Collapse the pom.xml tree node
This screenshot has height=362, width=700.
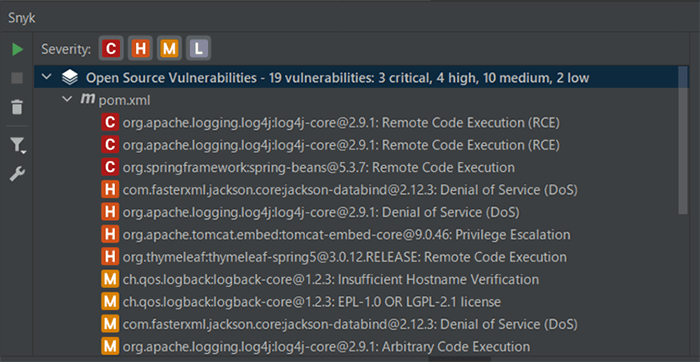click(x=67, y=98)
